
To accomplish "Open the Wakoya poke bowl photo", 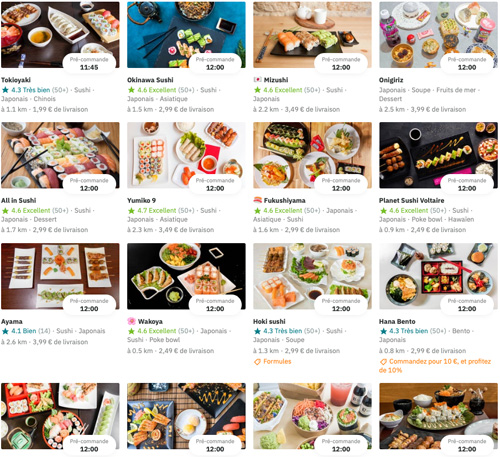I will [186, 276].
